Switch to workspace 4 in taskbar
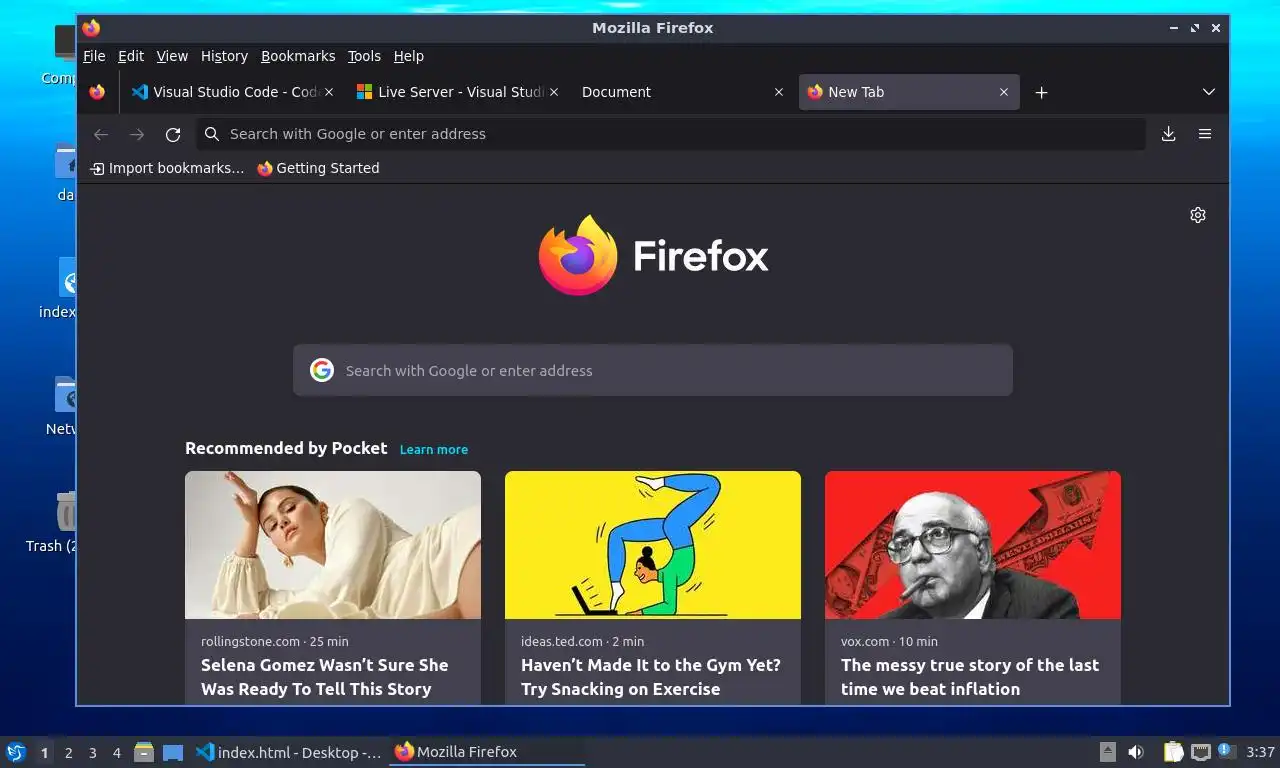The width and height of the screenshot is (1280, 768). tap(117, 753)
